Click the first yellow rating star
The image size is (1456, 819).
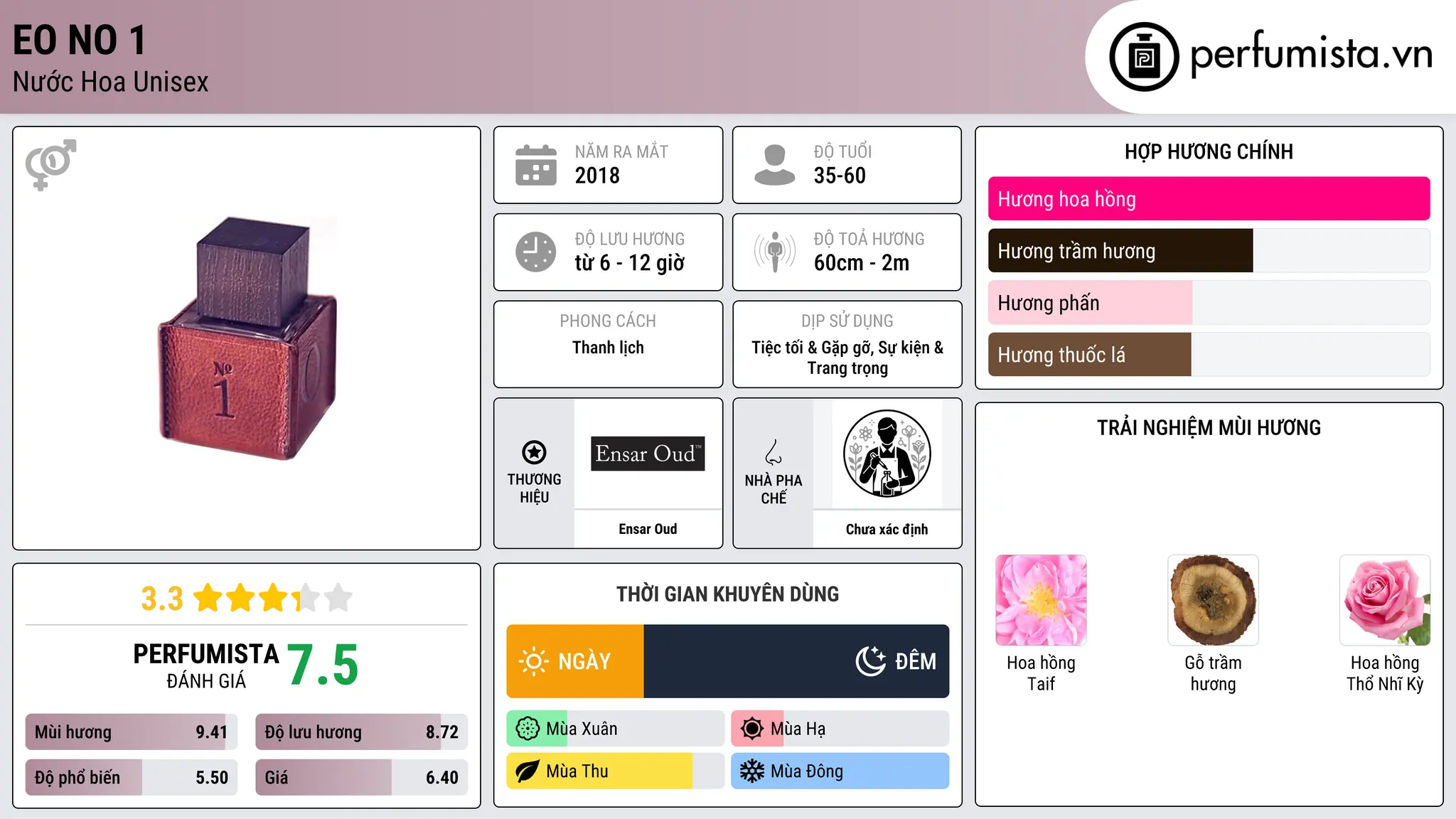tap(208, 598)
